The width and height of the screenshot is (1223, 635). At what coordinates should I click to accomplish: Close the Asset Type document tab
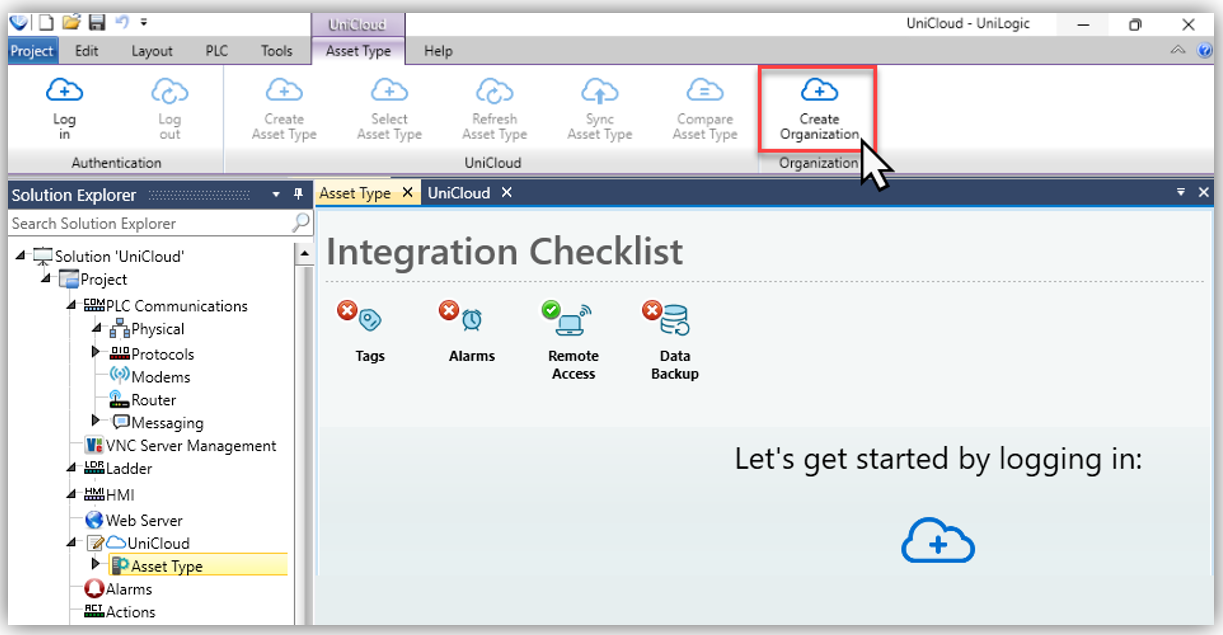pyautogui.click(x=408, y=193)
